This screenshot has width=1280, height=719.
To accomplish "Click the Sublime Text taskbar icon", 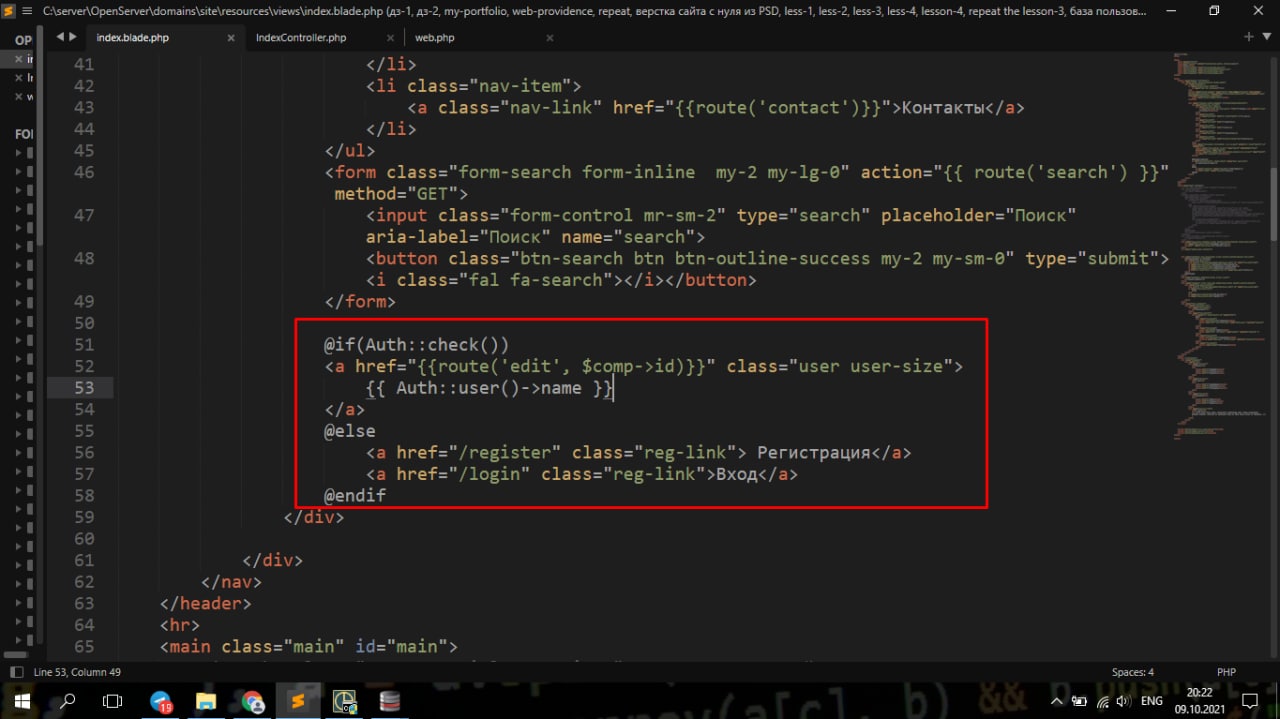I will tap(298, 702).
